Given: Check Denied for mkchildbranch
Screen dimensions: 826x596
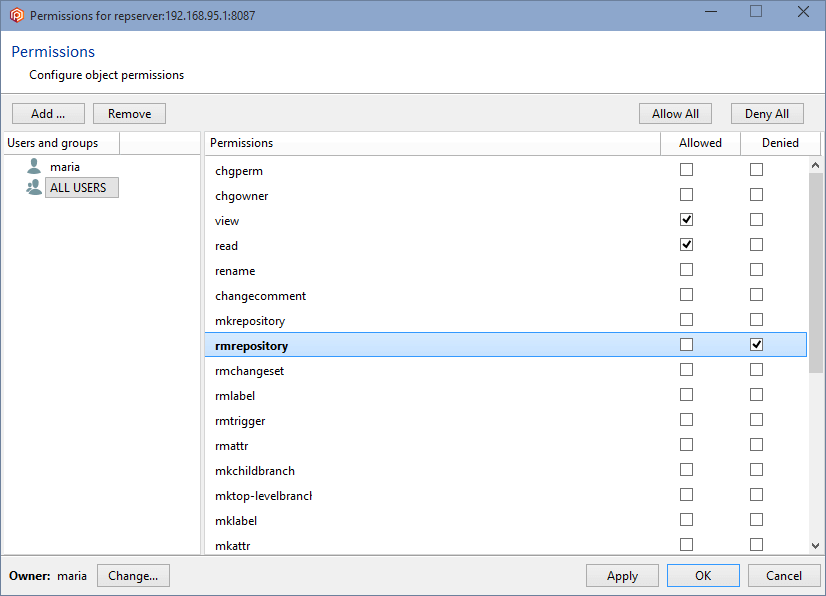Looking at the screenshot, I should pos(756,470).
